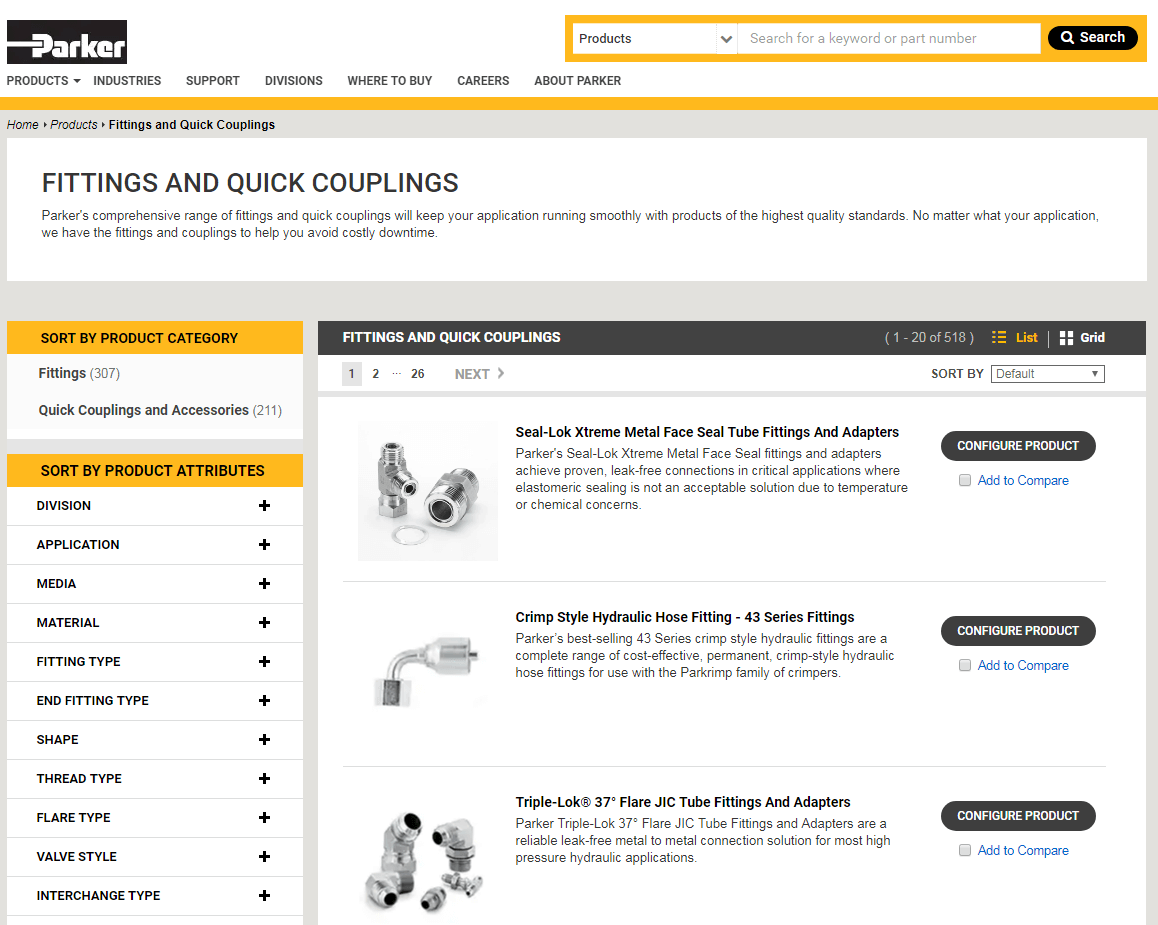
Task: Open Triple-Lok 37° Flare JIC title link
Action: click(x=682, y=802)
